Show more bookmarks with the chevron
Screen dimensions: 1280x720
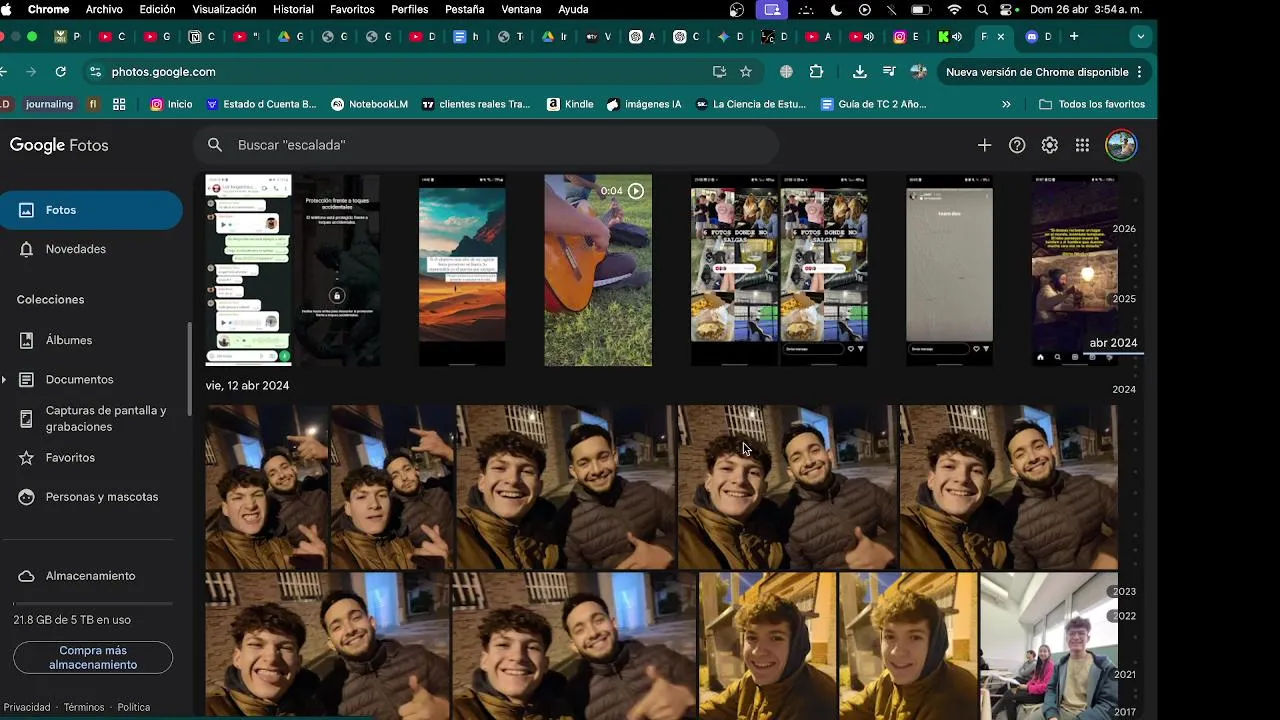1006,104
